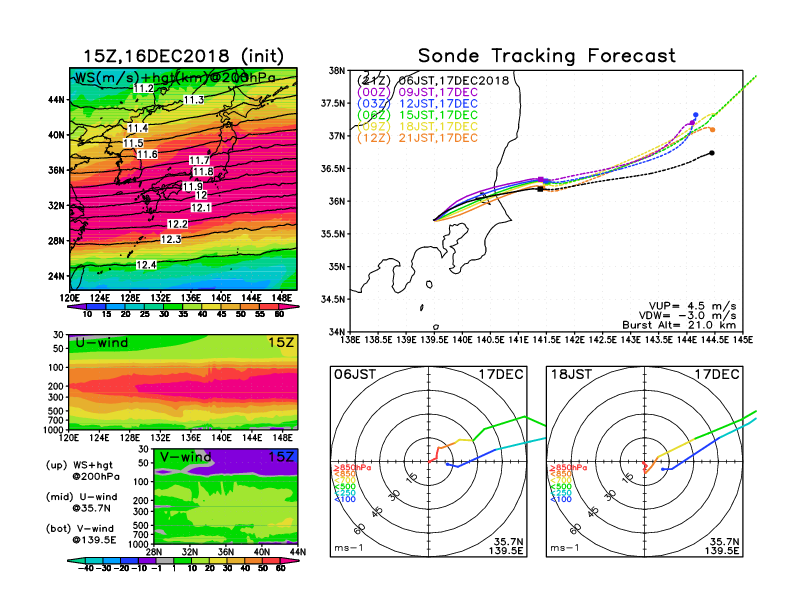Click the "(up) WS+hgt @200hPa" caption
The height and width of the screenshot is (612, 792).
82,470
